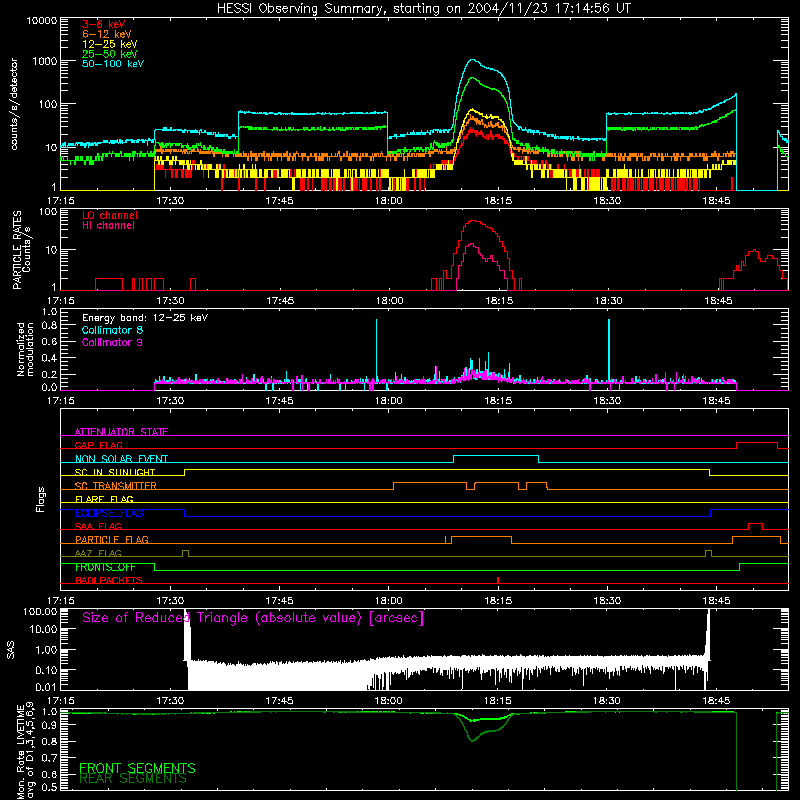Click the 50-100 keV curve peak
The height and width of the screenshot is (800, 800).
[x=472, y=60]
